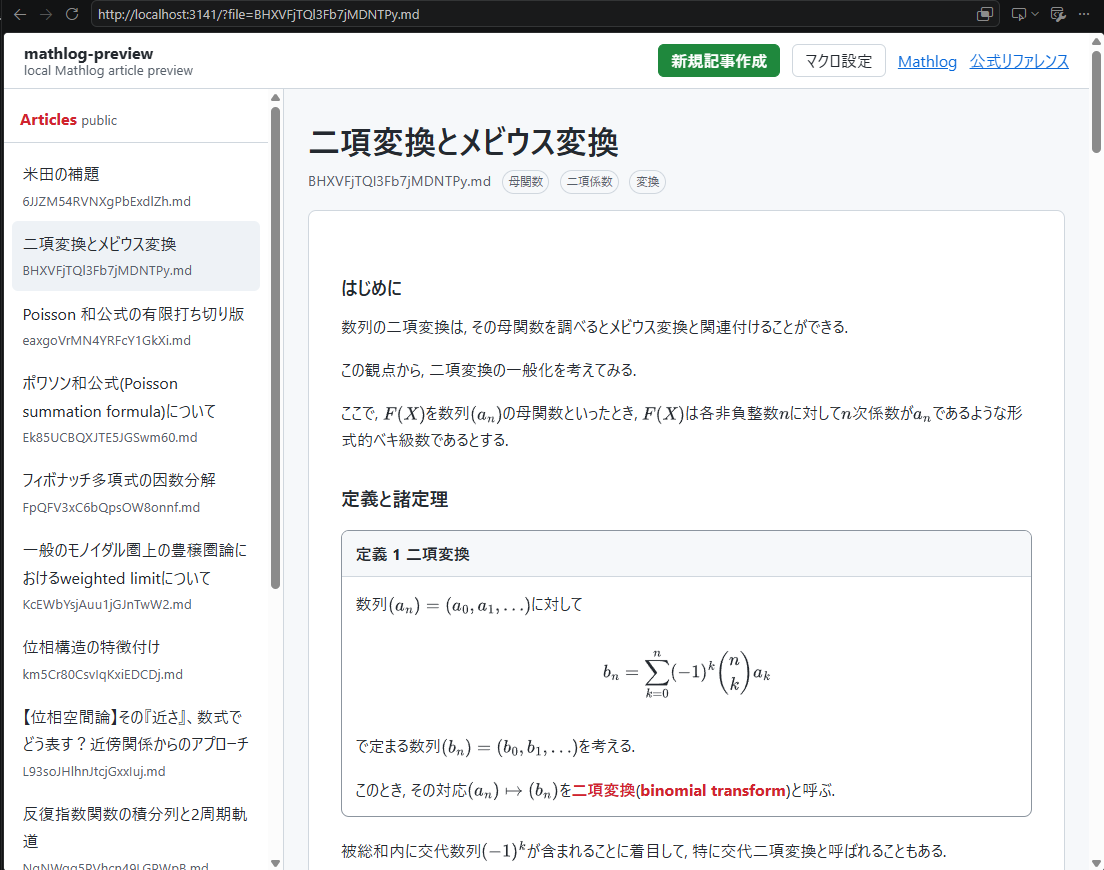This screenshot has width=1104, height=870.
Task: Open the マクロ設定 button
Action: pos(839,61)
